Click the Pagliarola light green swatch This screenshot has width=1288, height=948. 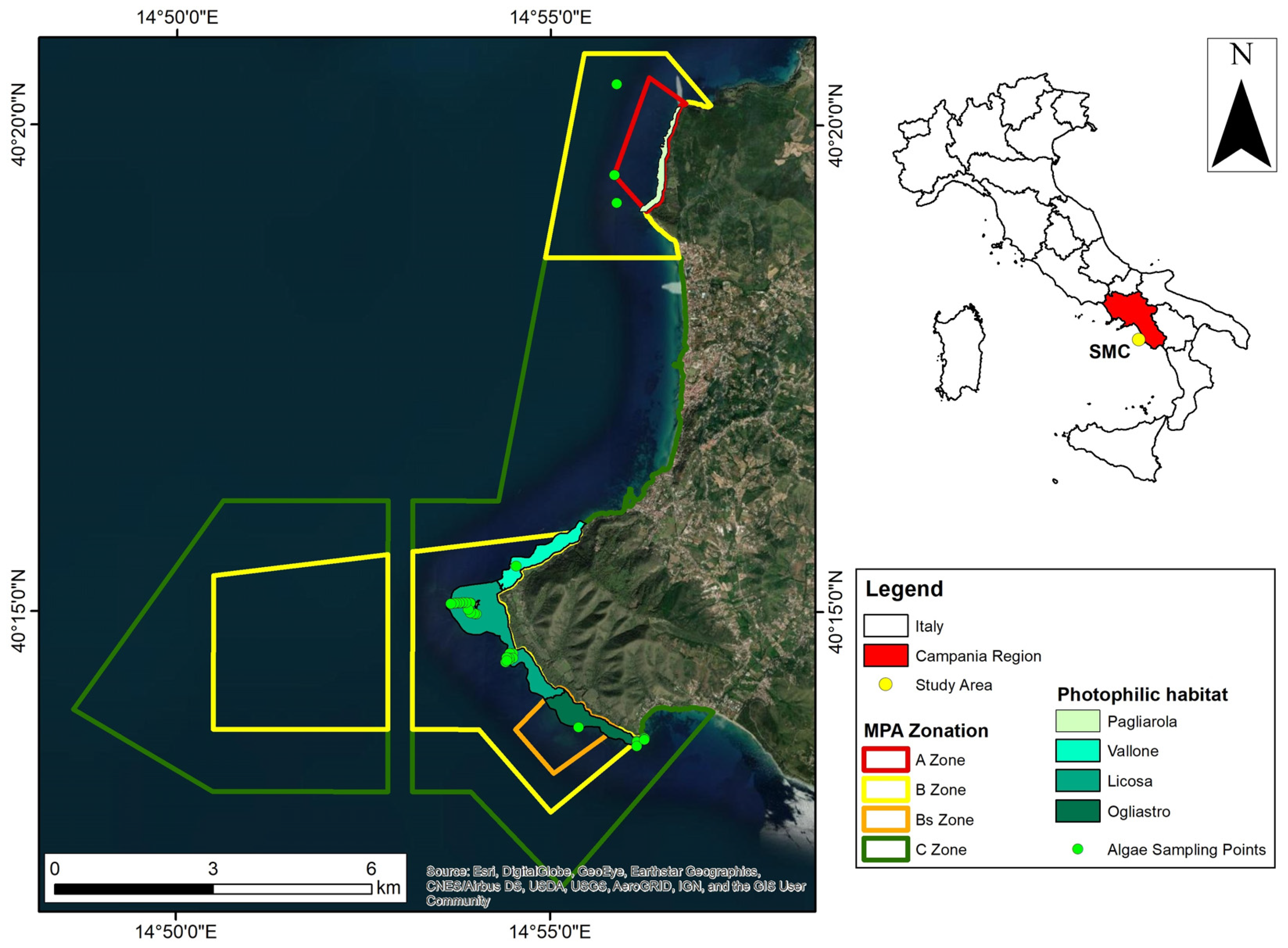[1077, 721]
